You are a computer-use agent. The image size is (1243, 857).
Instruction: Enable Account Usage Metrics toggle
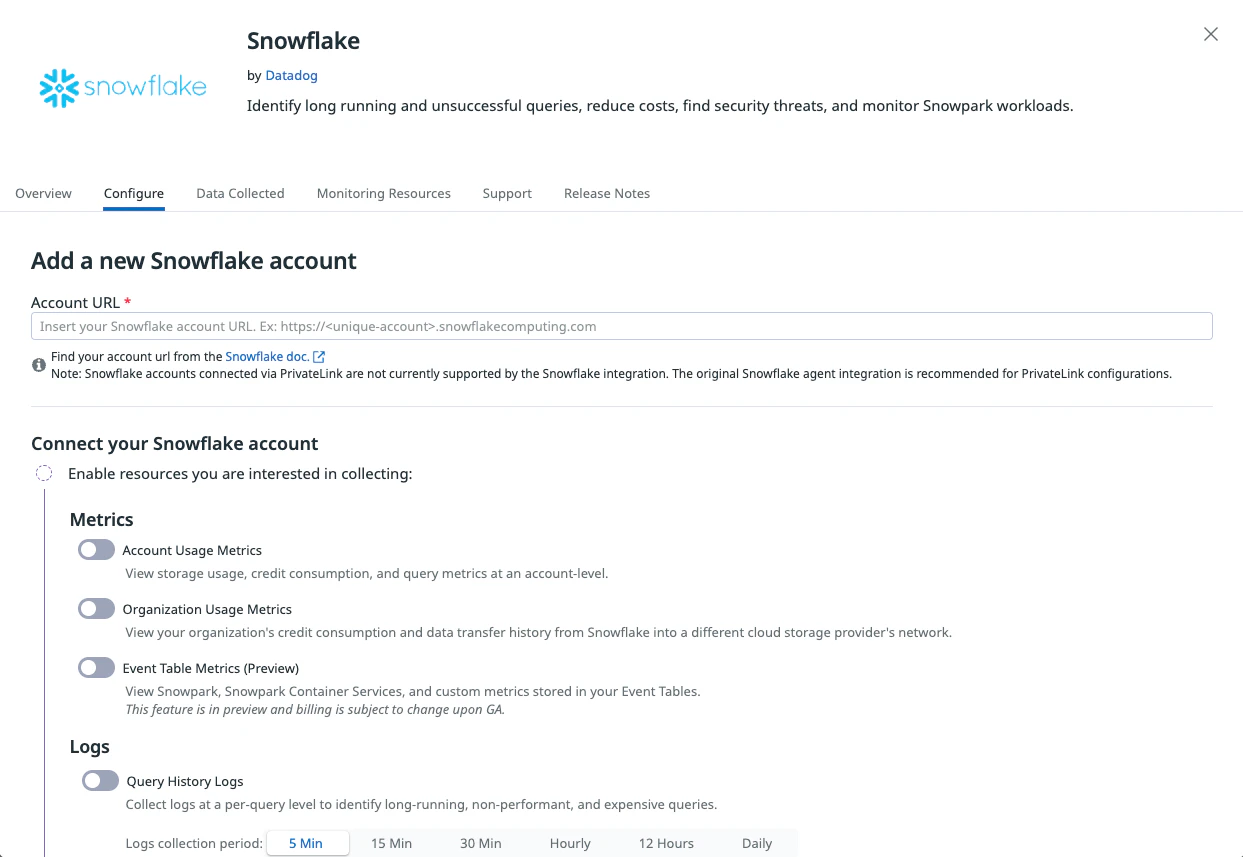(97, 550)
